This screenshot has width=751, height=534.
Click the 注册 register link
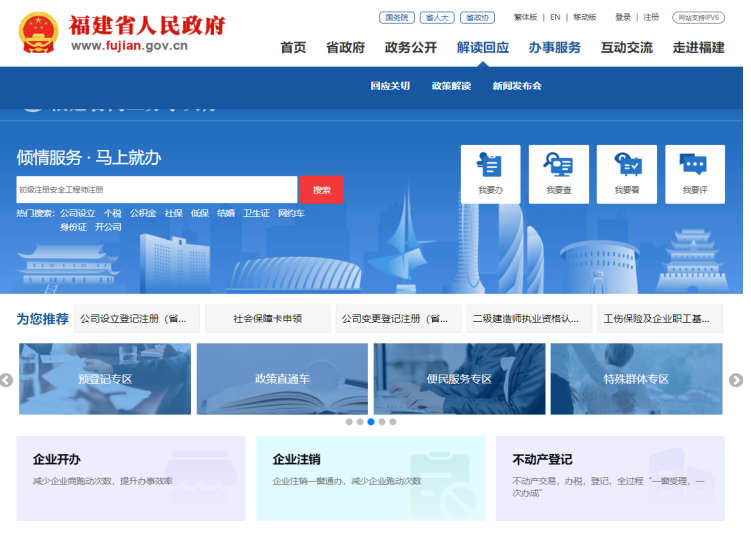click(651, 17)
